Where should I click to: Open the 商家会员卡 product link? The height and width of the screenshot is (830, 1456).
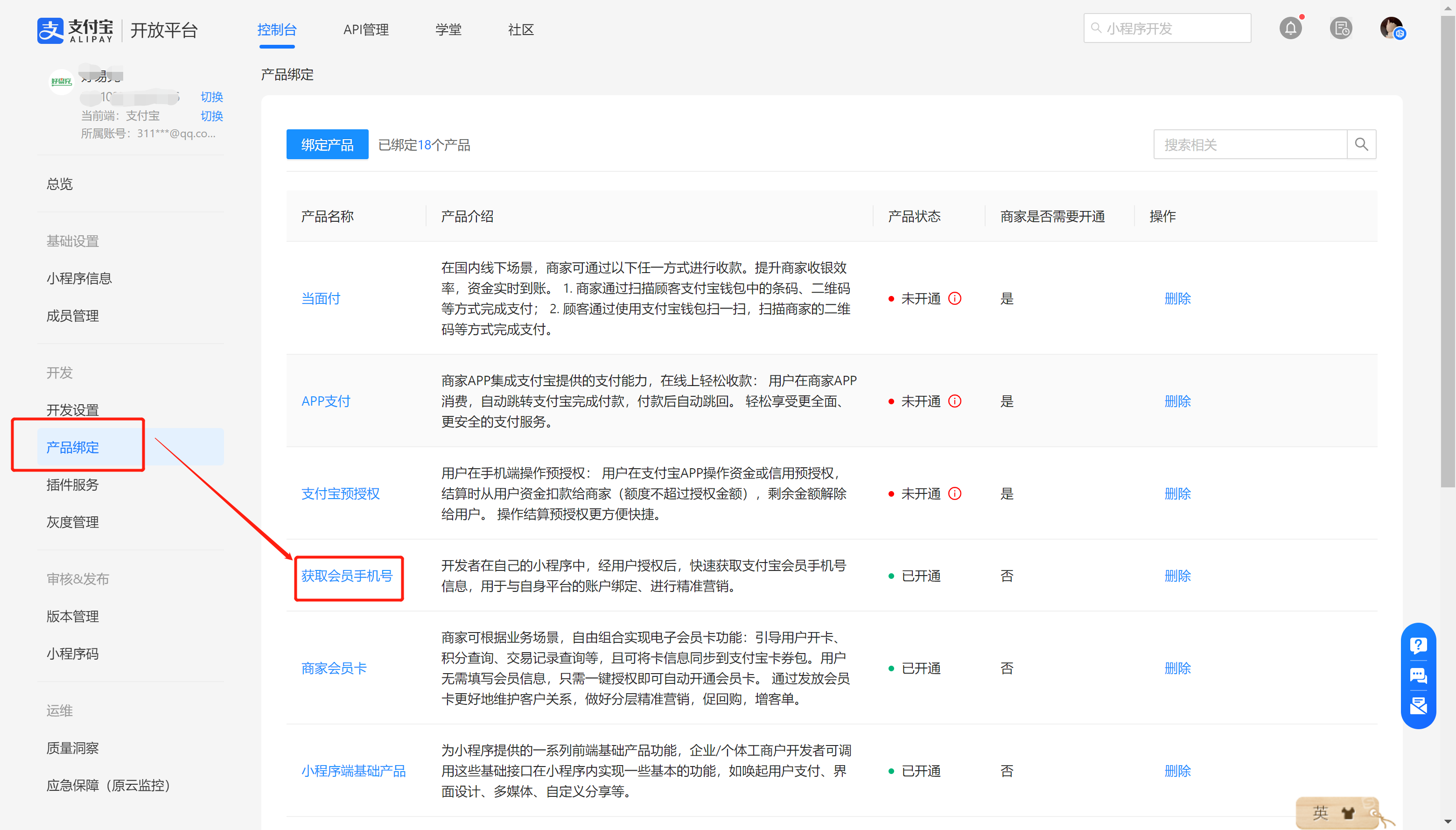pyautogui.click(x=334, y=668)
